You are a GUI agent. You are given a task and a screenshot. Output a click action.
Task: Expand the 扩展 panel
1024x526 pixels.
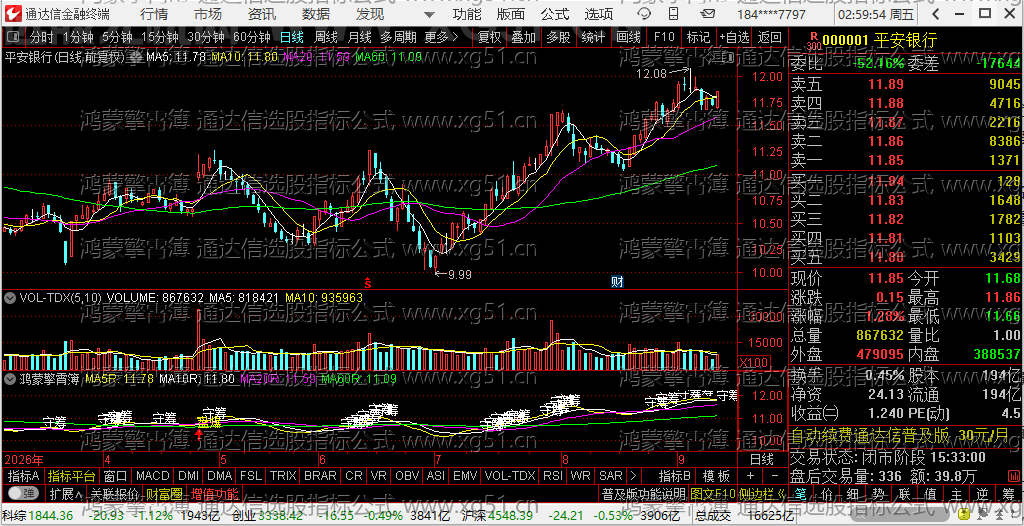tap(67, 493)
